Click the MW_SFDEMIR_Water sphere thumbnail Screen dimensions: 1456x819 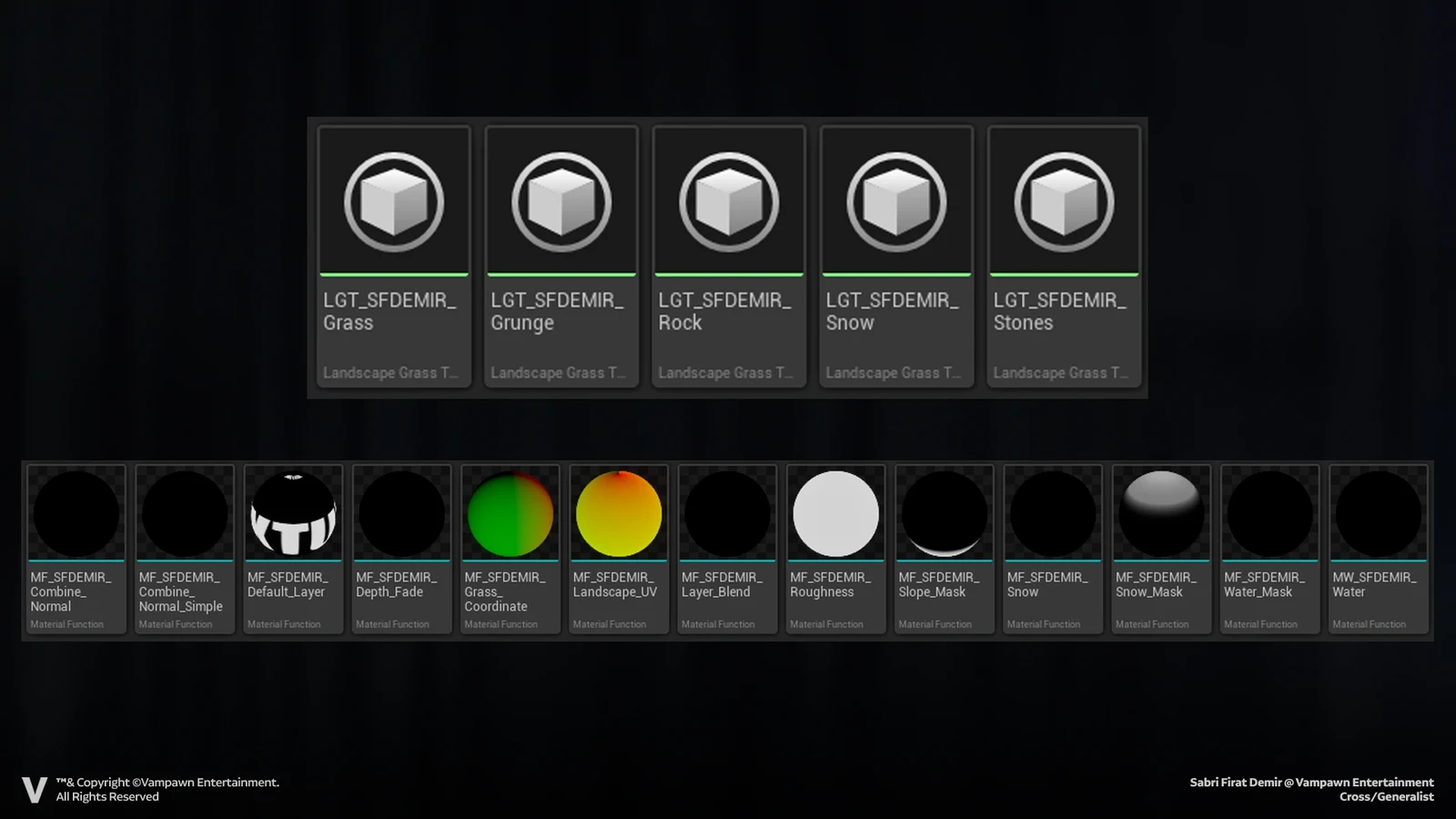pyautogui.click(x=1379, y=514)
